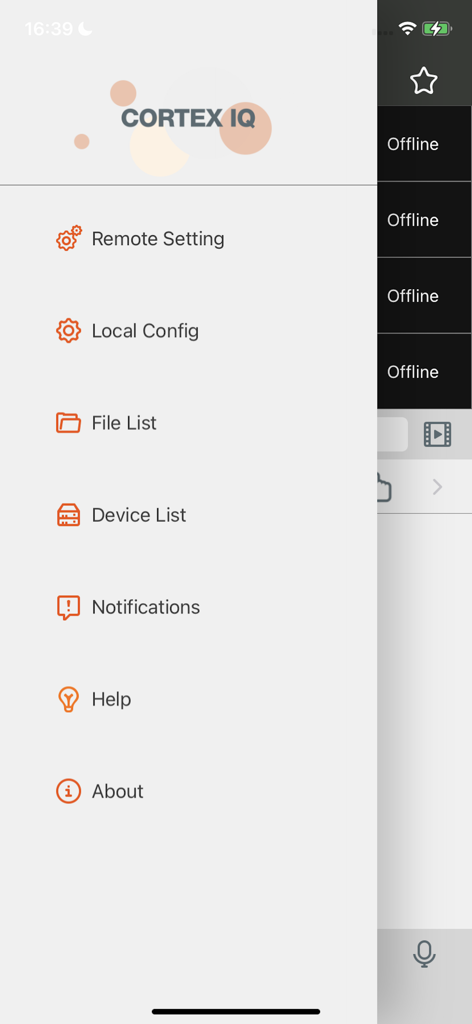Viewport: 472px width, 1024px height.
Task: Open Remote Setting menu item
Action: click(x=188, y=239)
